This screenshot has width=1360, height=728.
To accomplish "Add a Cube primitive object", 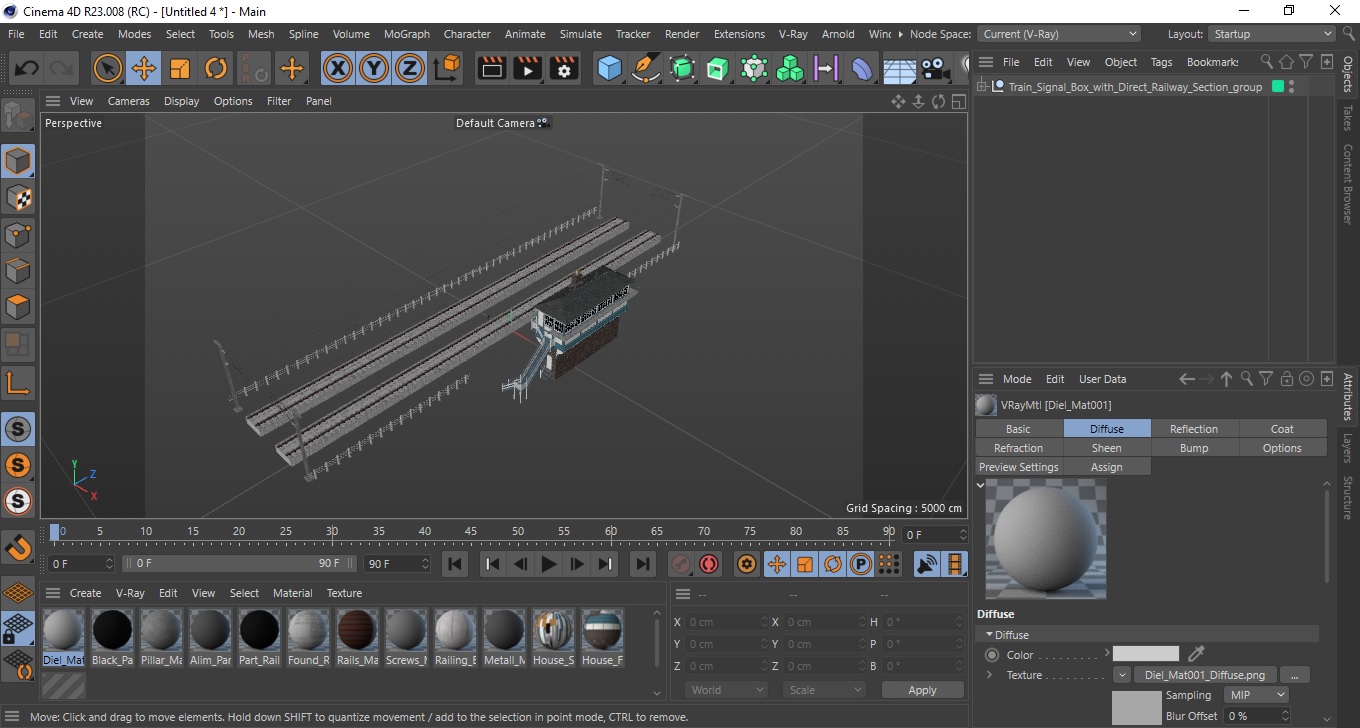I will pos(610,69).
